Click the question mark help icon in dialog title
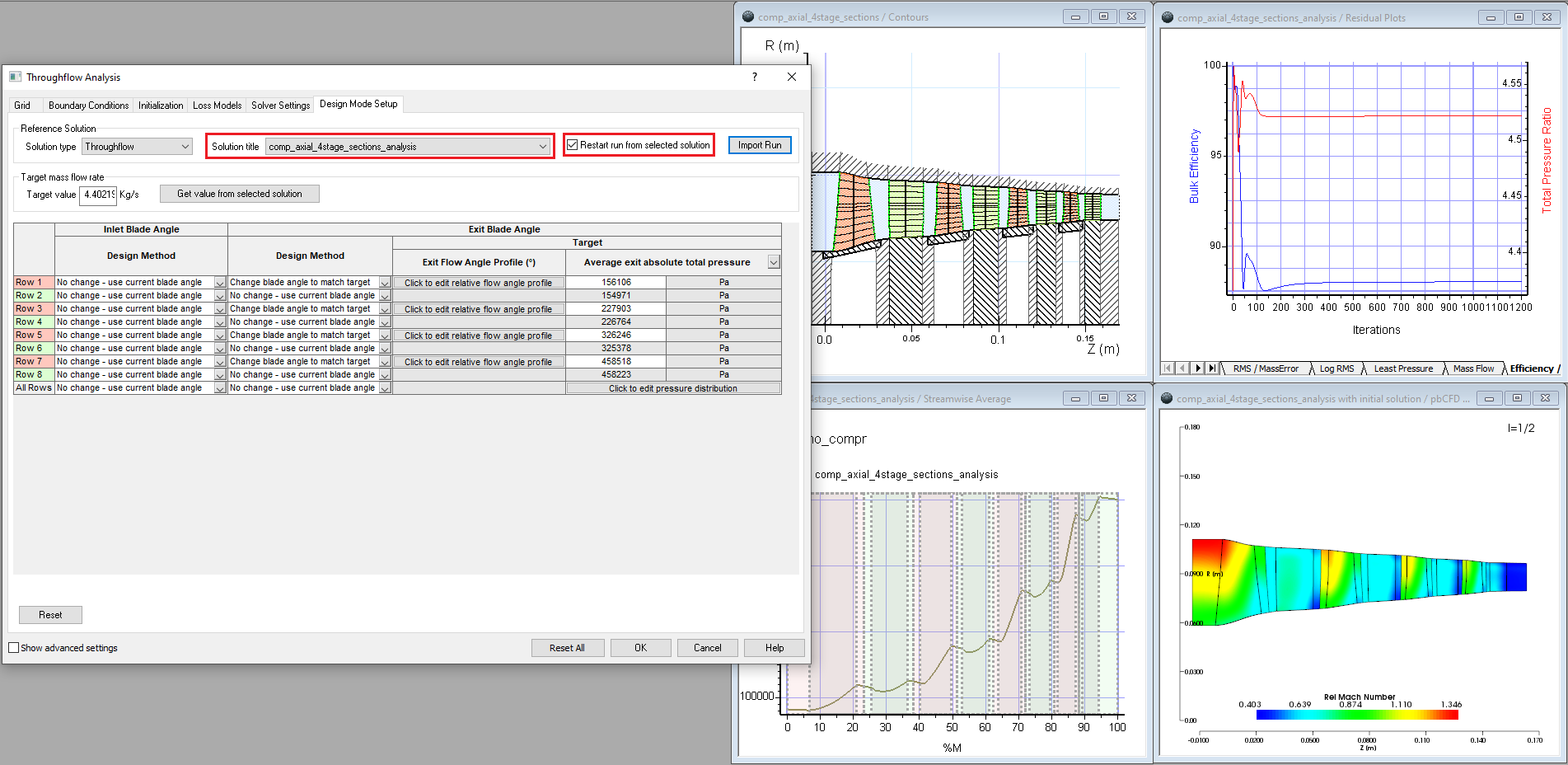The height and width of the screenshot is (765, 1568). [755, 77]
